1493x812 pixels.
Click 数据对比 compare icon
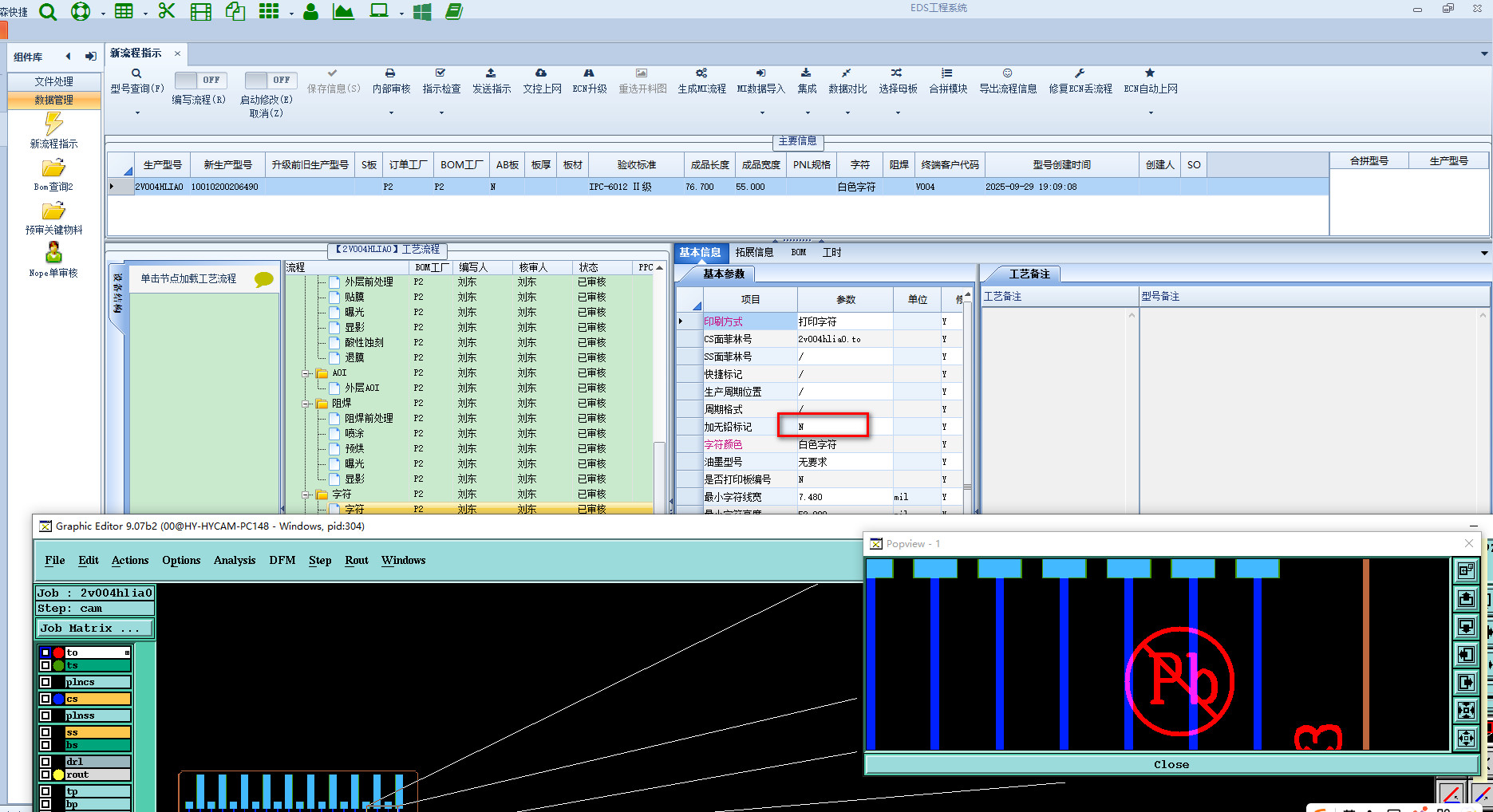[x=847, y=73]
